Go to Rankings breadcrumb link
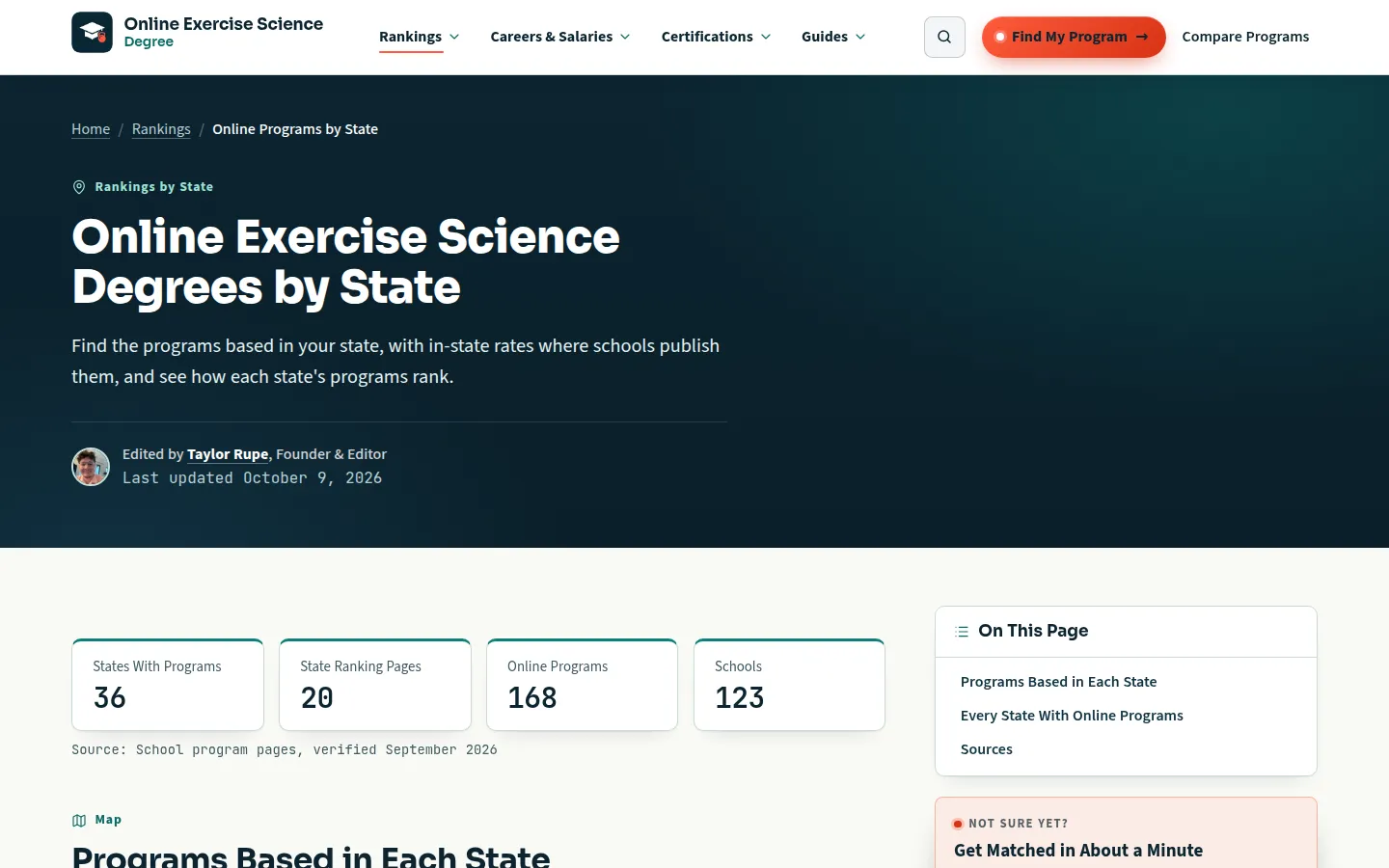Viewport: 1389px width, 868px height. point(161,129)
